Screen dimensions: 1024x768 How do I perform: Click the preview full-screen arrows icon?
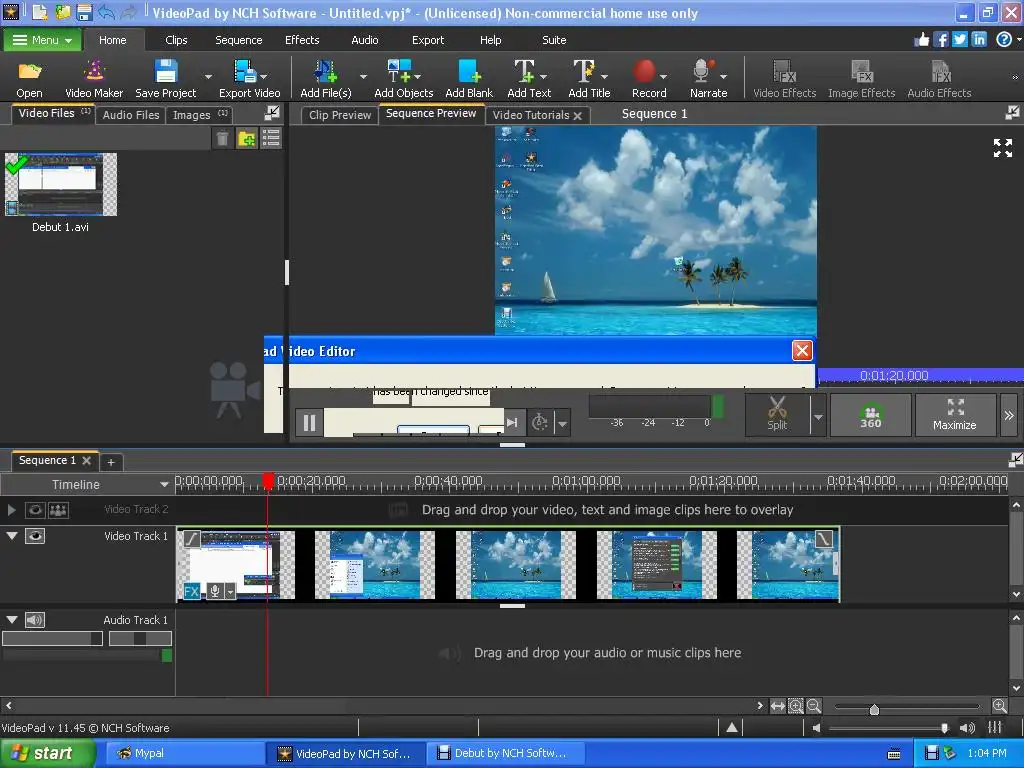1002,148
